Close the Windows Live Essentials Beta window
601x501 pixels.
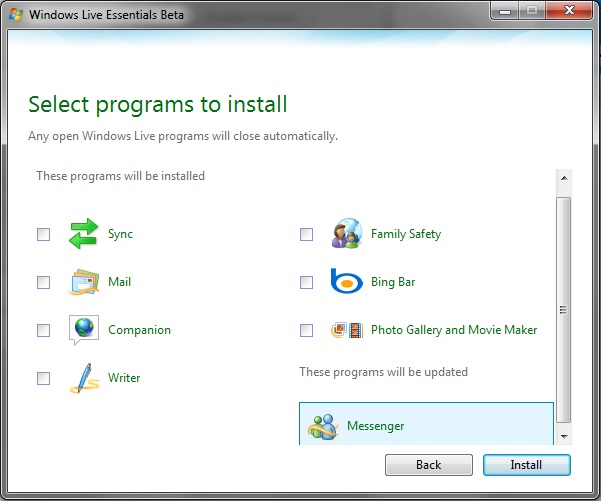(x=569, y=11)
